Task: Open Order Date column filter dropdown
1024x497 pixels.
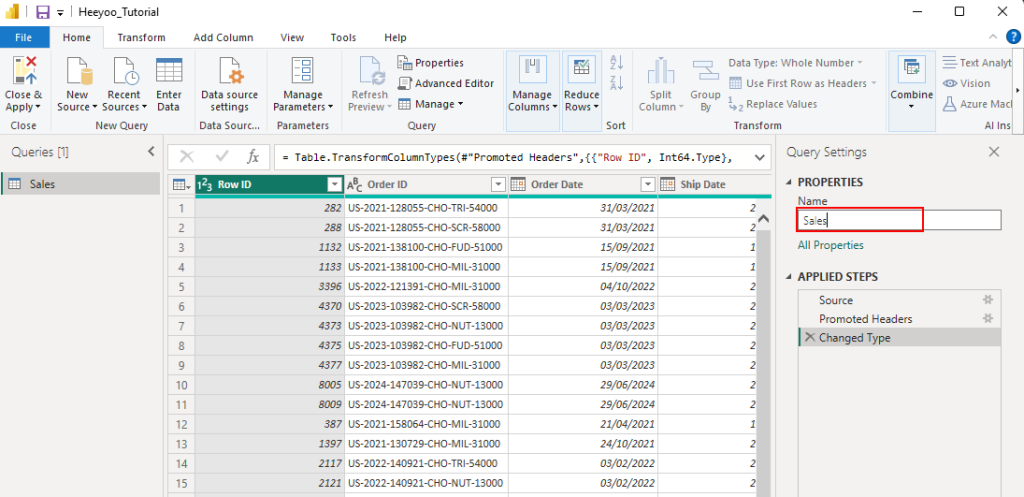Action: pos(648,185)
